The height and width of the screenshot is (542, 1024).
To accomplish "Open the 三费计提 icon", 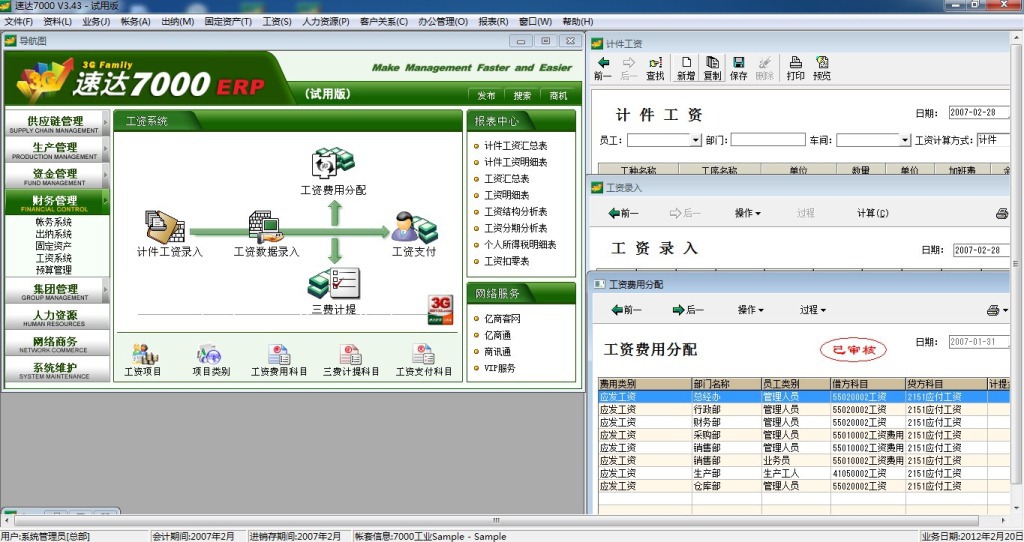I will (334, 283).
